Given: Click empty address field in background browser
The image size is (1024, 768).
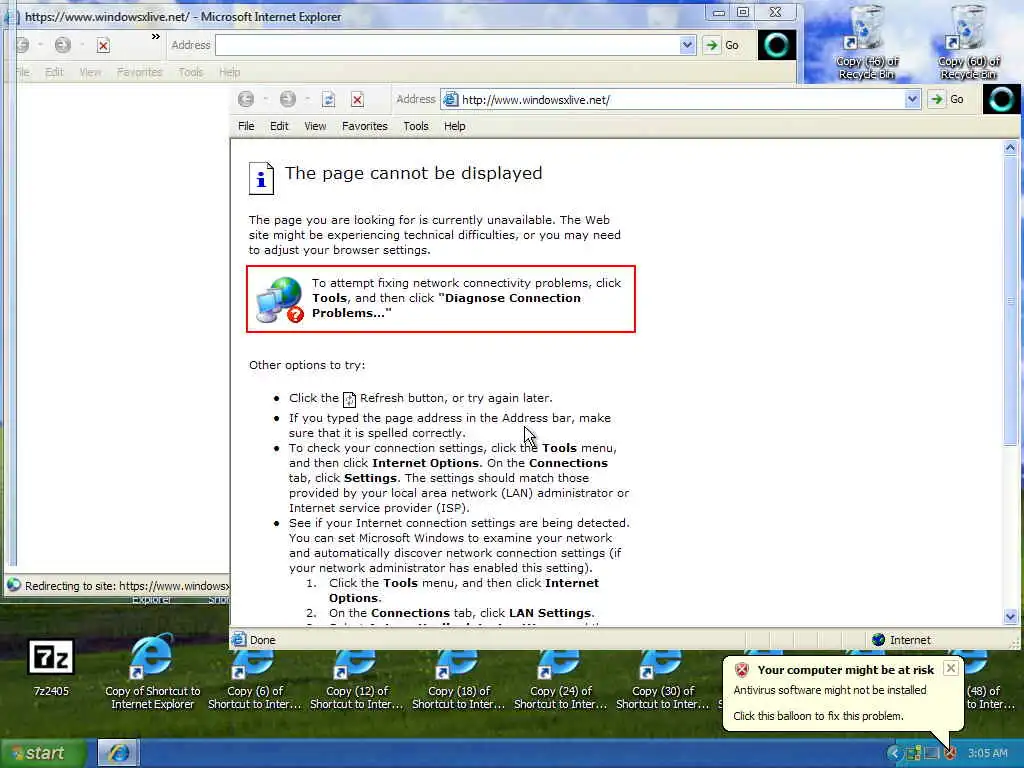Looking at the screenshot, I should [x=447, y=45].
